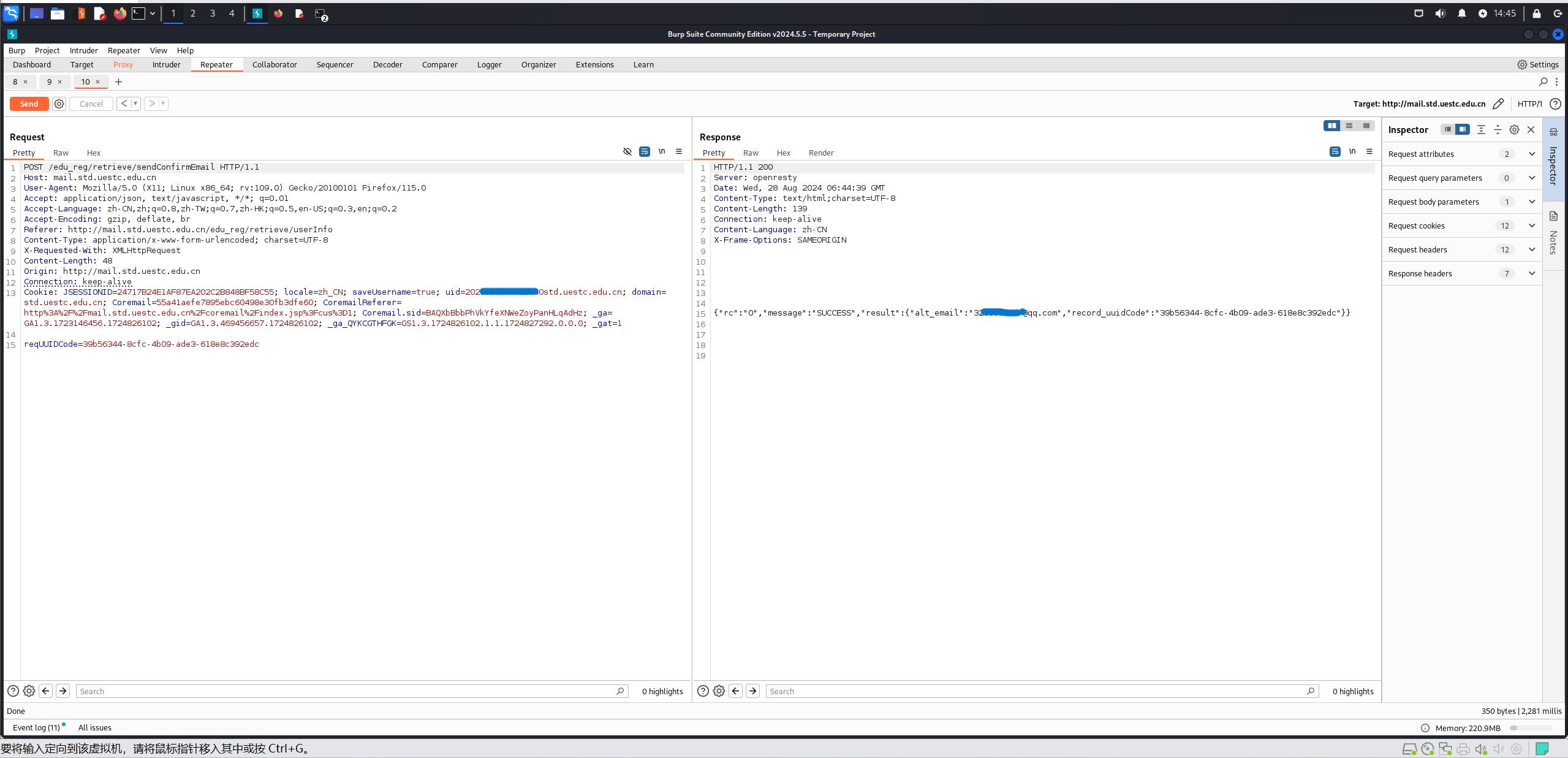The width and height of the screenshot is (1568, 758).
Task: Click the Memory usage bar
Action: [1531, 728]
